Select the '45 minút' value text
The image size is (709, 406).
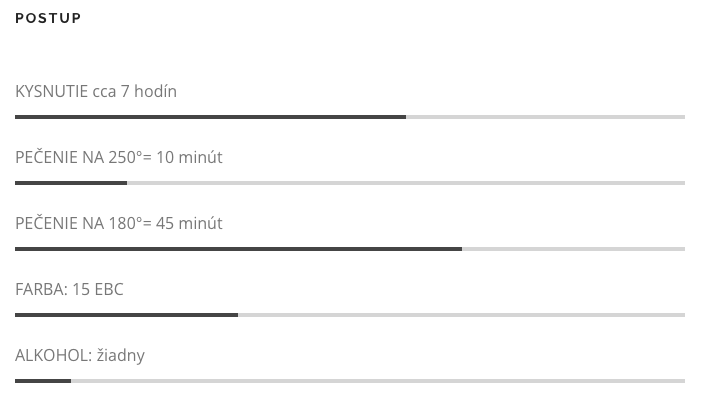pyautogui.click(x=189, y=223)
